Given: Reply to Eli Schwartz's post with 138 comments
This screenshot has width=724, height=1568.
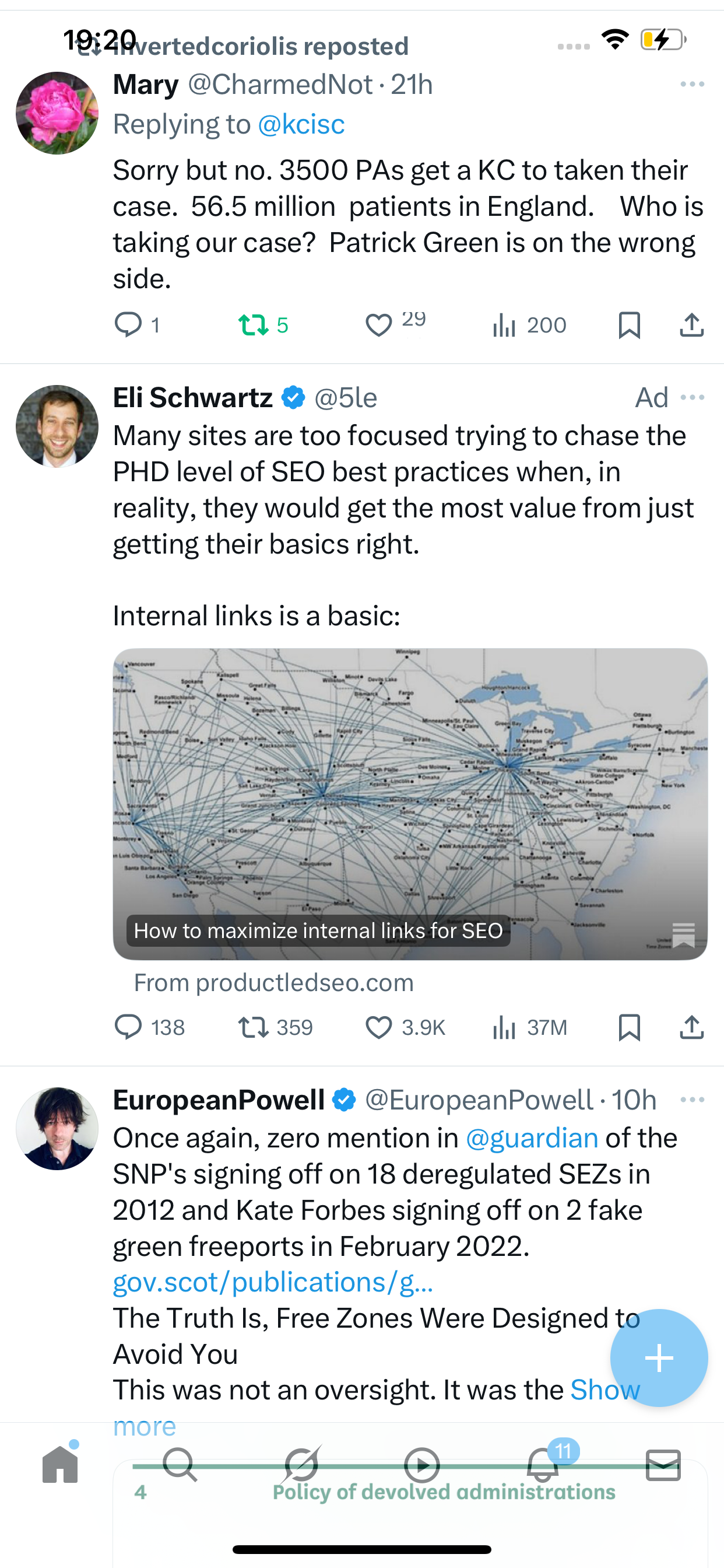Looking at the screenshot, I should (128, 1027).
